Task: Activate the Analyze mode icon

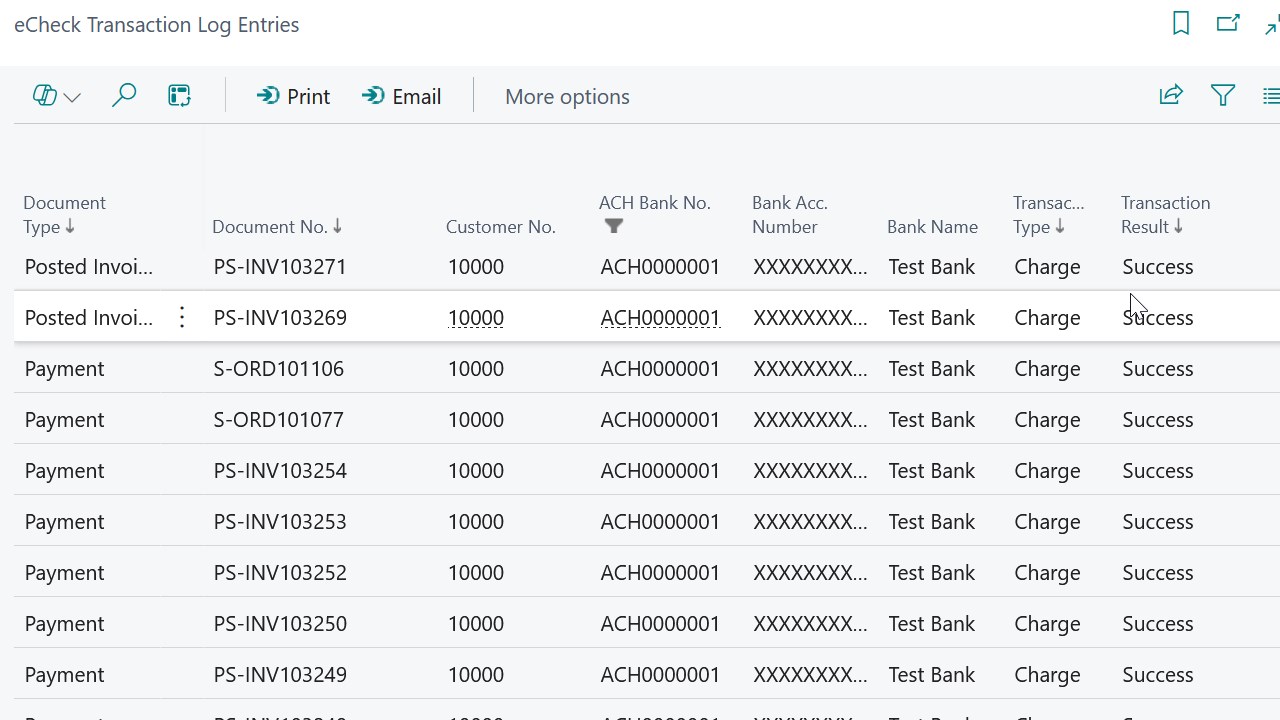Action: (179, 95)
